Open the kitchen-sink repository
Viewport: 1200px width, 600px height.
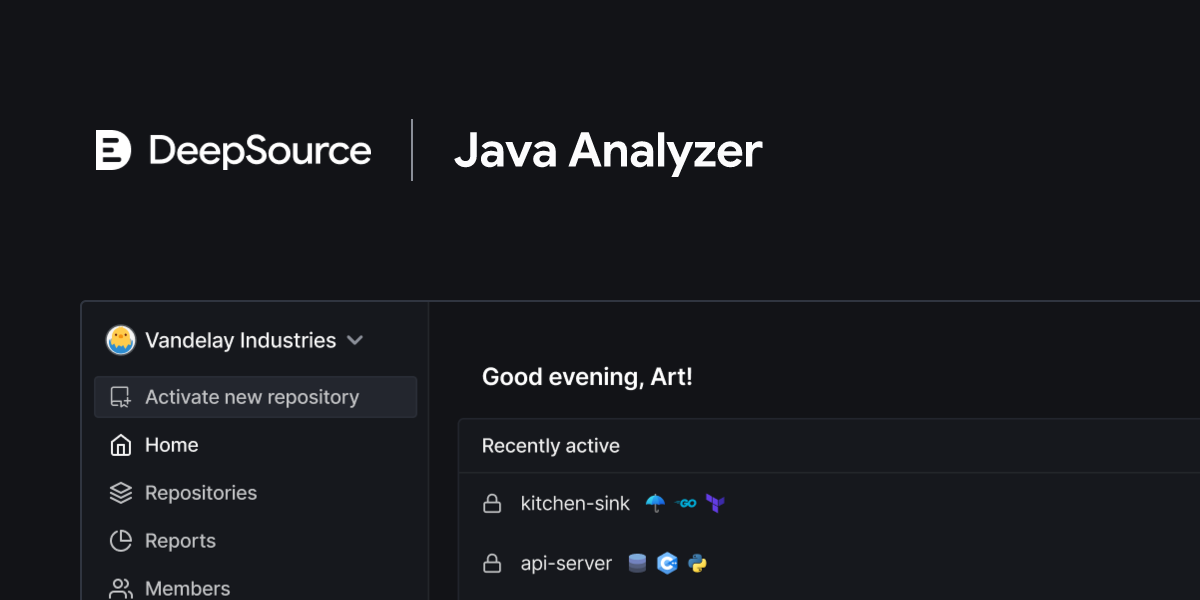[575, 504]
